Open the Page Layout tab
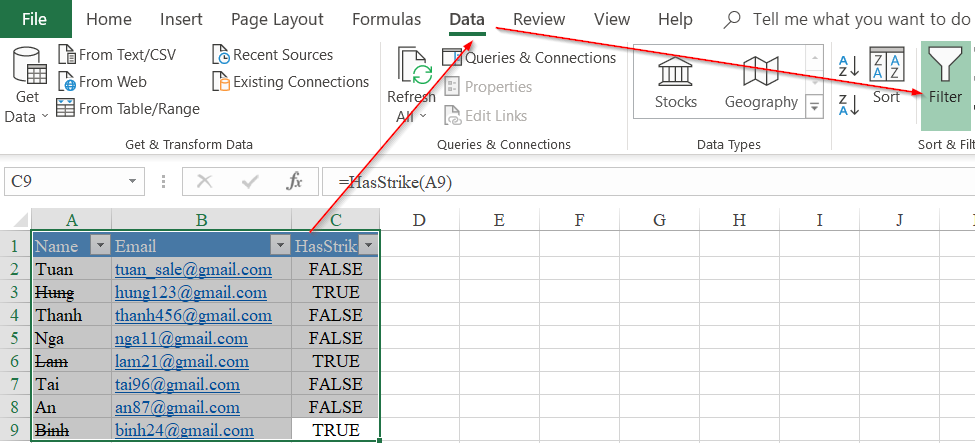 277,19
